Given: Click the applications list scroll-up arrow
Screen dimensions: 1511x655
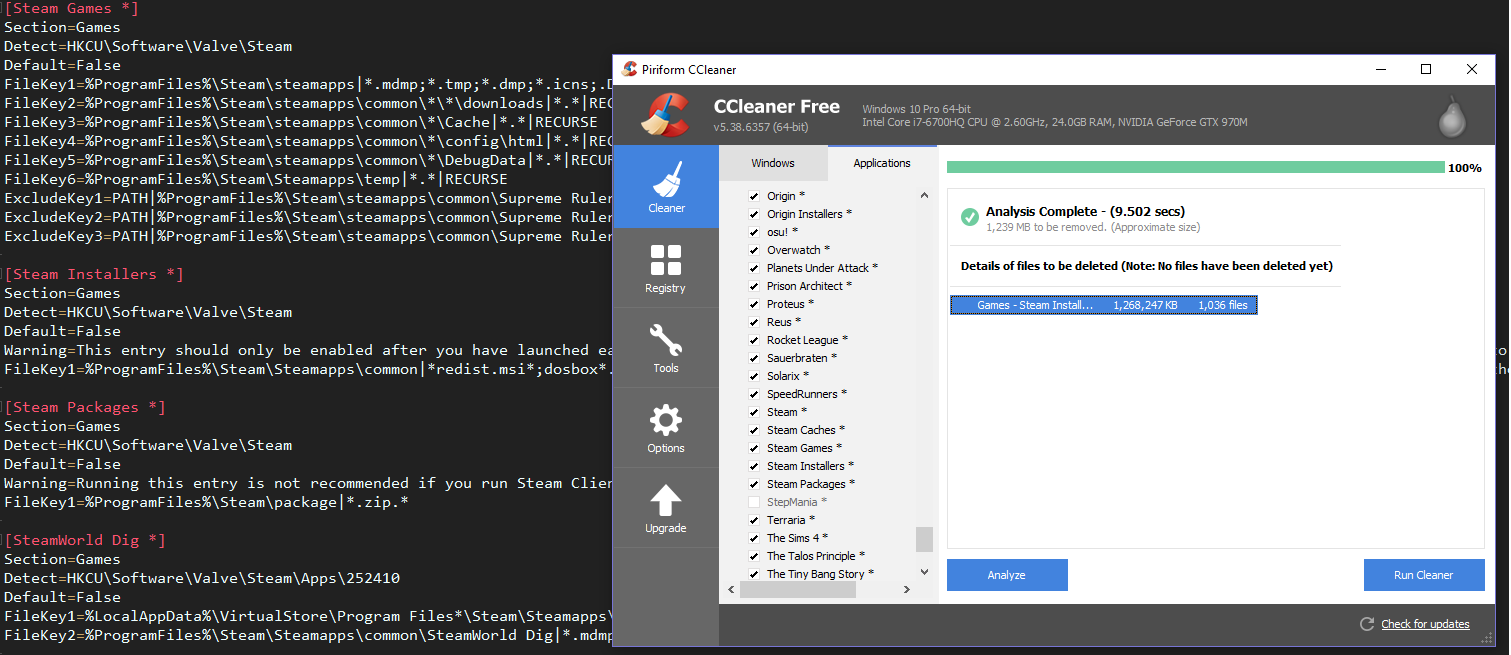Looking at the screenshot, I should 924,196.
